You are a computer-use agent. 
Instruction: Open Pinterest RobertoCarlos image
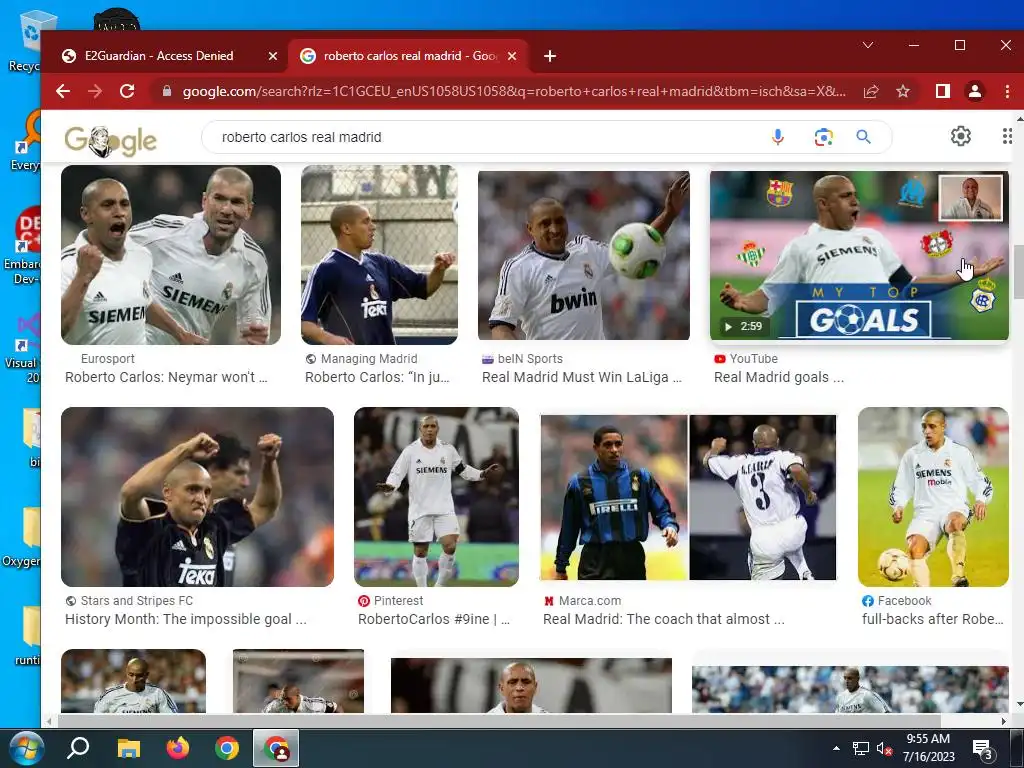pos(436,496)
